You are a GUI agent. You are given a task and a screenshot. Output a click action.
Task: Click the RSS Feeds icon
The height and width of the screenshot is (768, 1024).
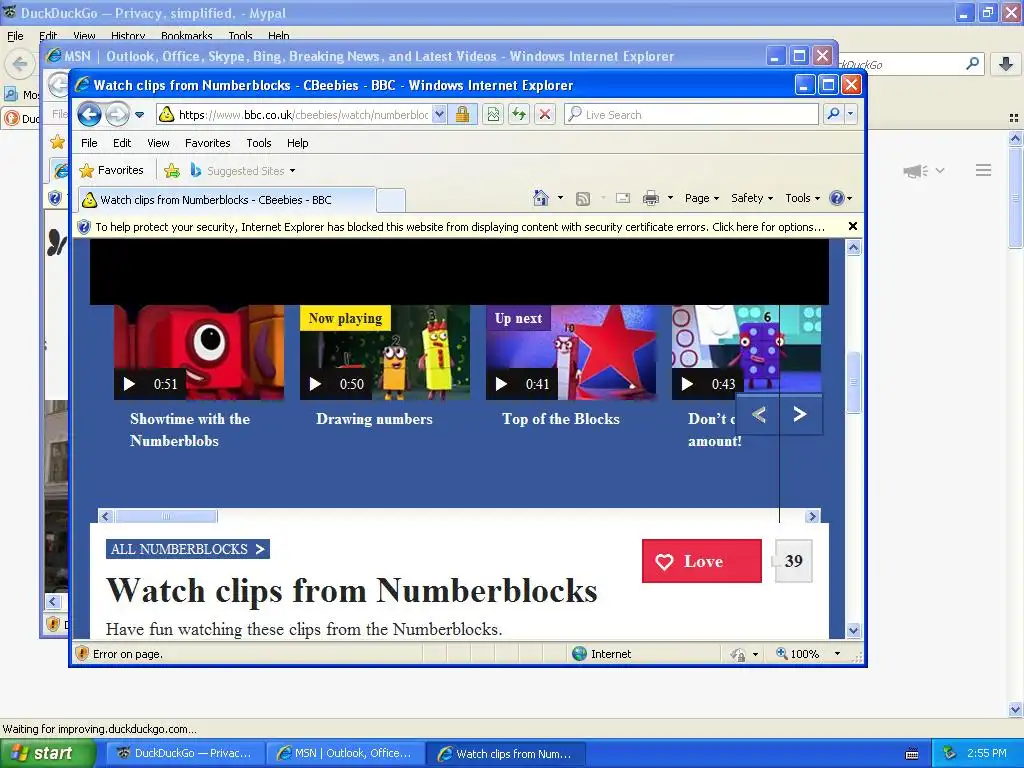[583, 199]
